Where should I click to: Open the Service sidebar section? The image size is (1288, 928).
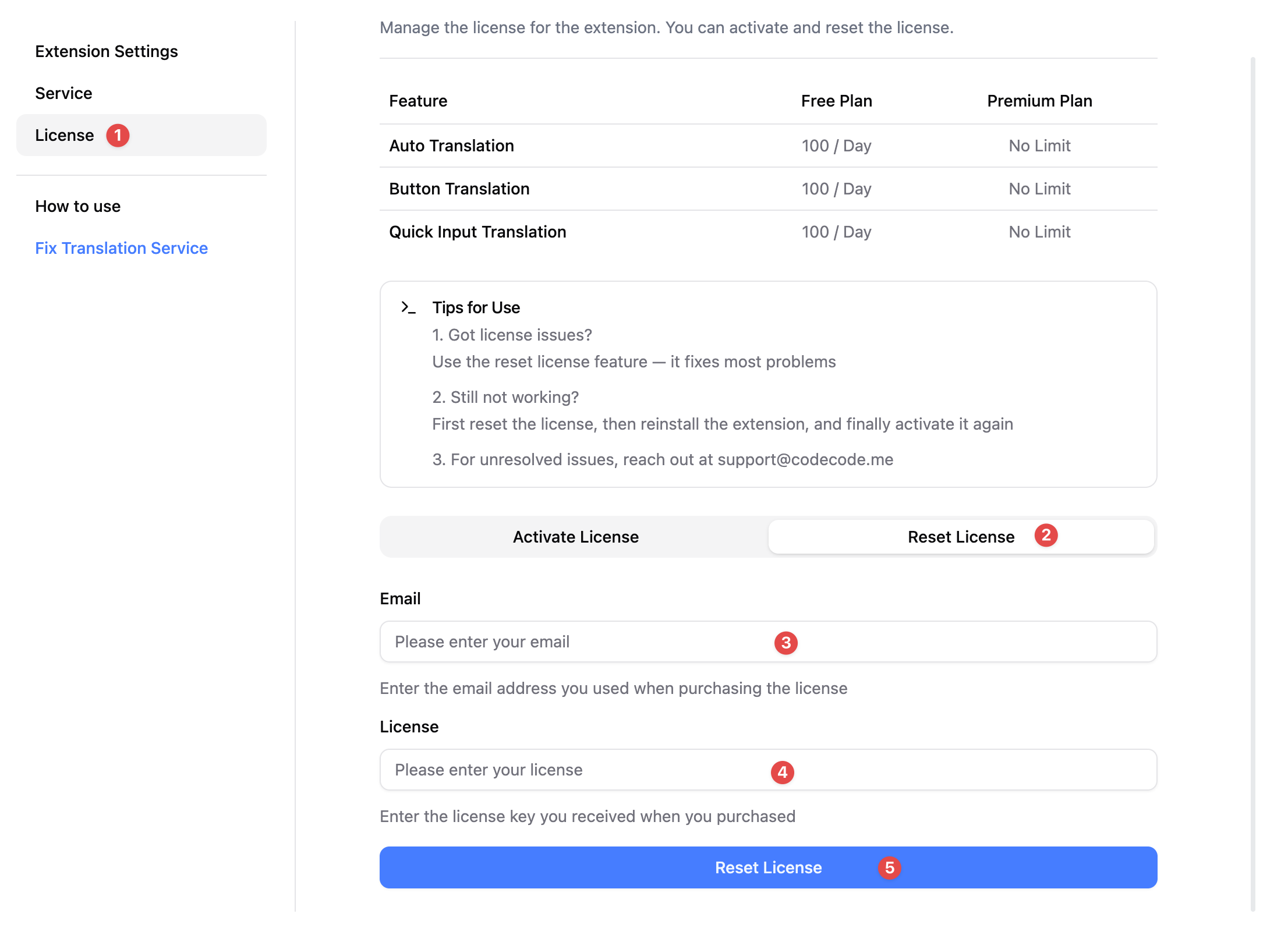click(63, 93)
